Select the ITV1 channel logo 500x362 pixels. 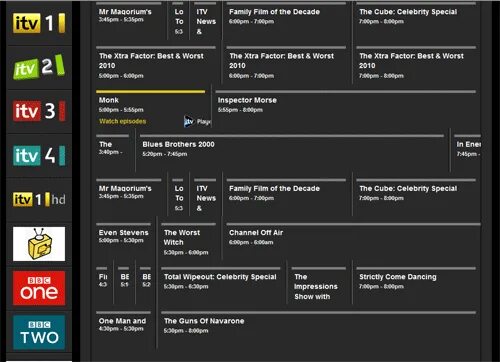pos(39,23)
